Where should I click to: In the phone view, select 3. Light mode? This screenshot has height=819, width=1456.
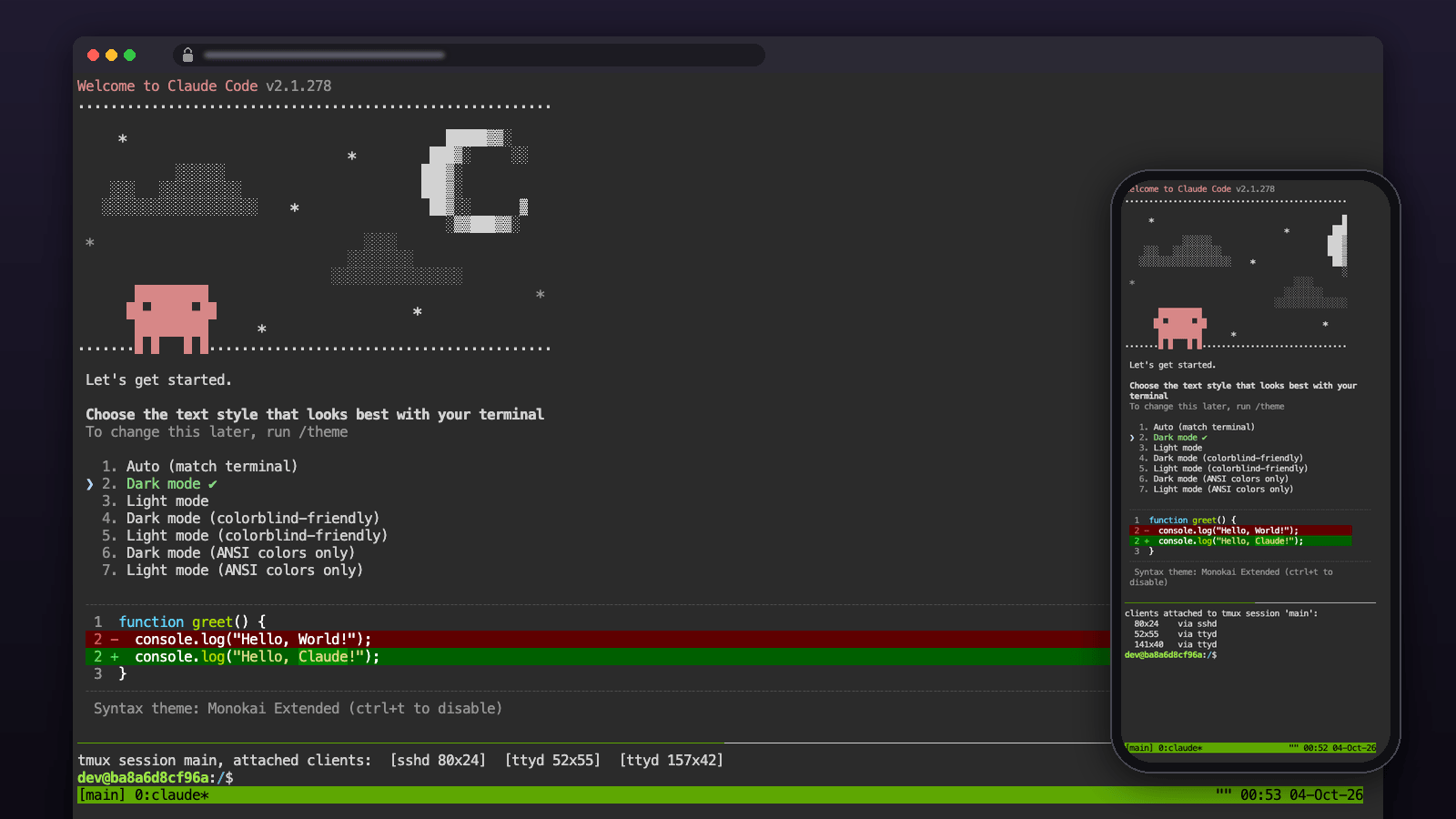coord(1170,448)
